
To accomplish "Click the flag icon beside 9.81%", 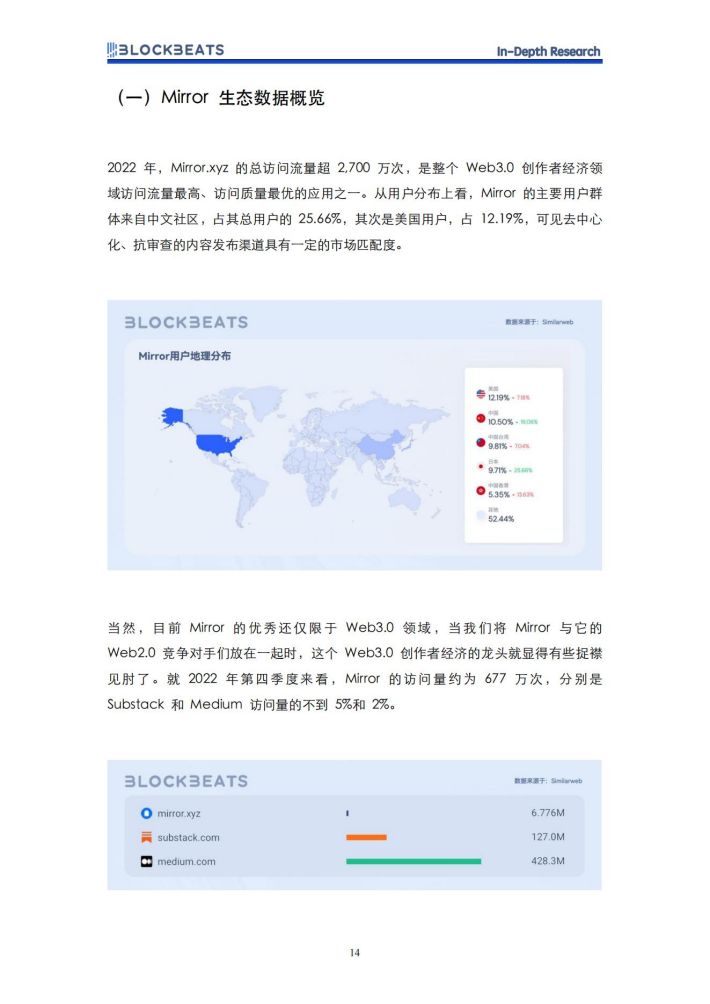I will pos(481,442).
